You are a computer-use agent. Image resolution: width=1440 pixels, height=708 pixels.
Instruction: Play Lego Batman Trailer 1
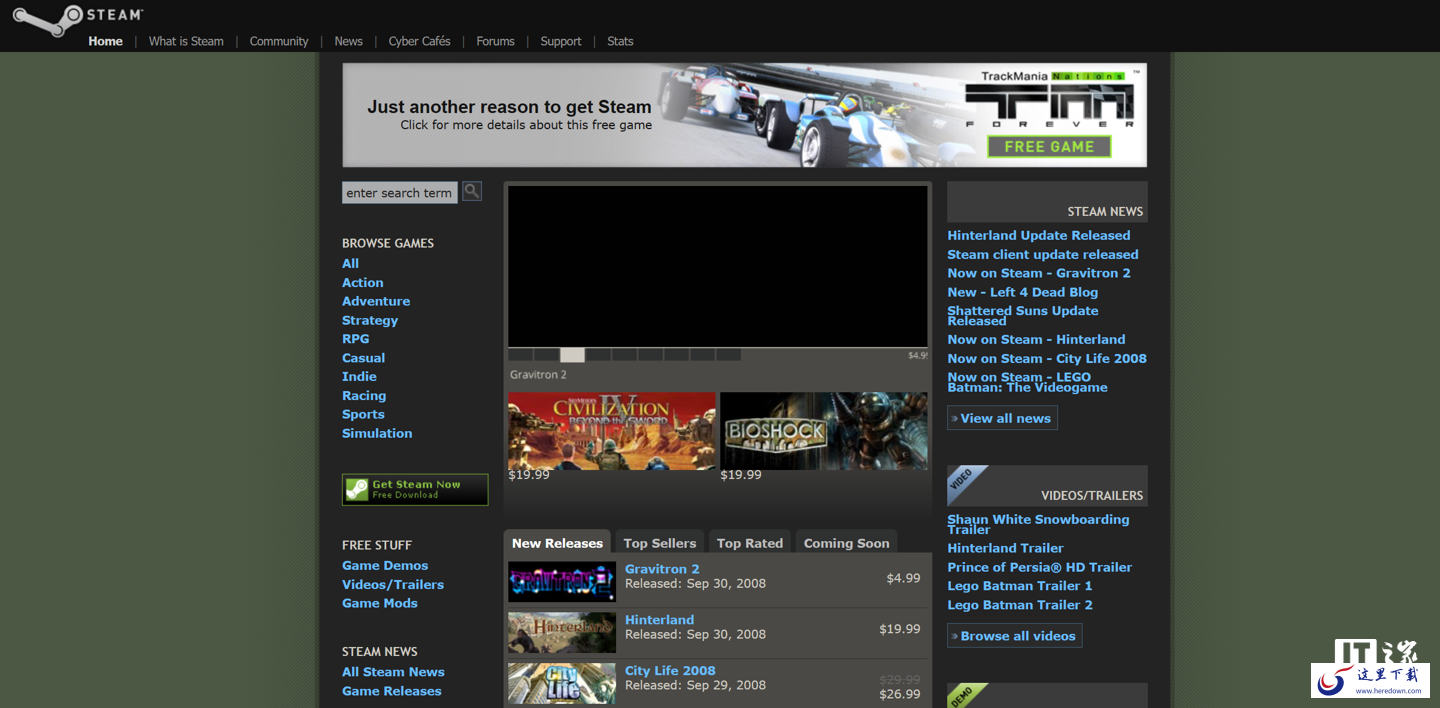[x=1020, y=586]
